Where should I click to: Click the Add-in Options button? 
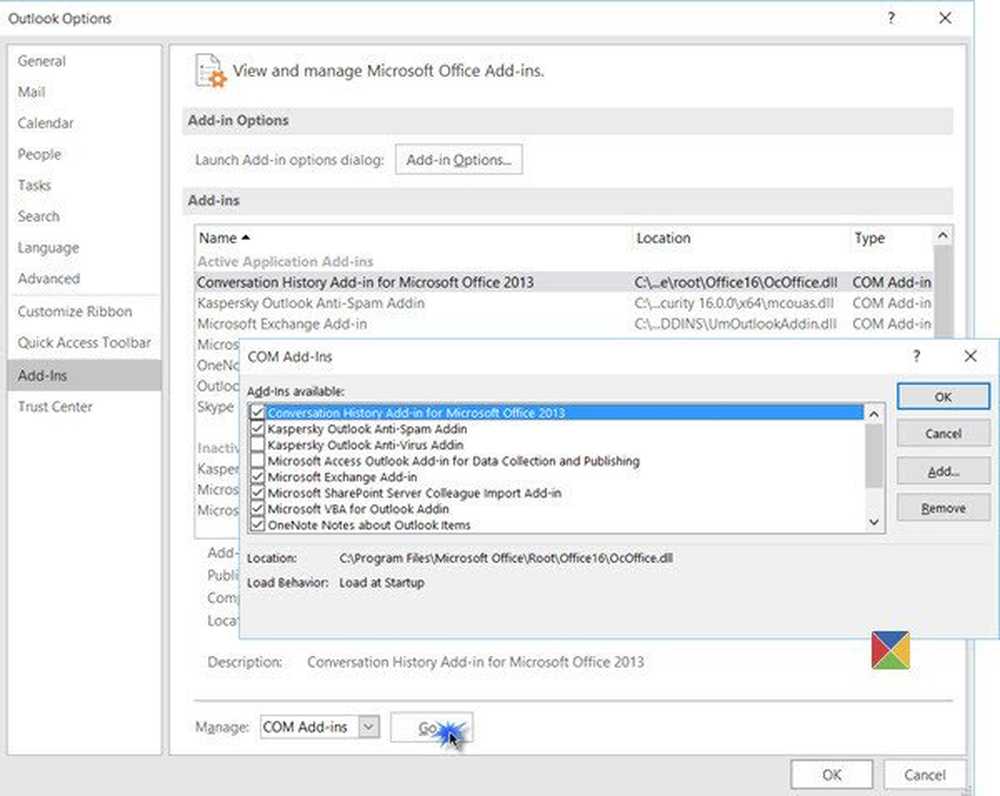458,159
